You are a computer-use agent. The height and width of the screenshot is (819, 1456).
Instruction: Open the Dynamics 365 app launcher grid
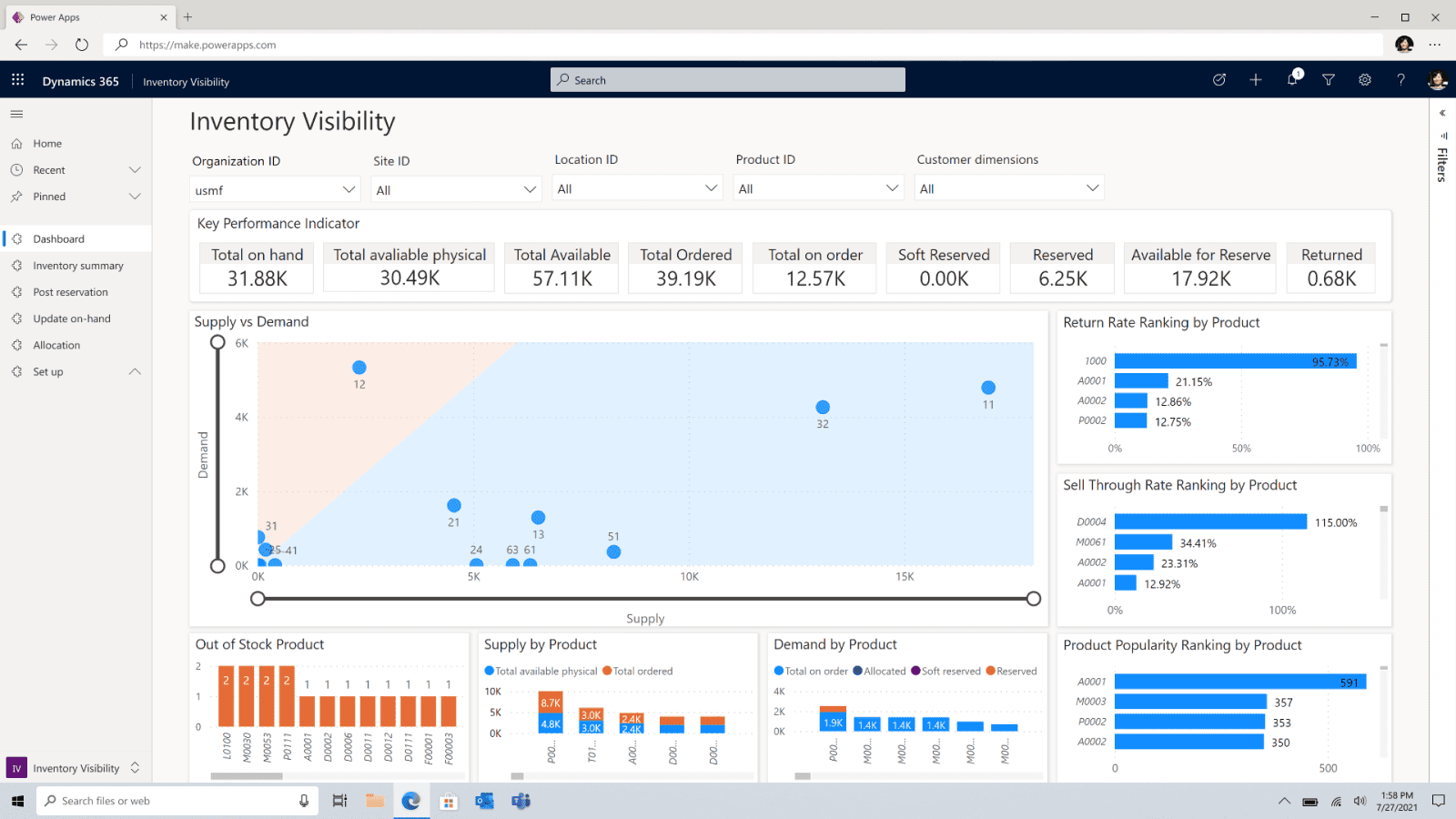pyautogui.click(x=17, y=80)
